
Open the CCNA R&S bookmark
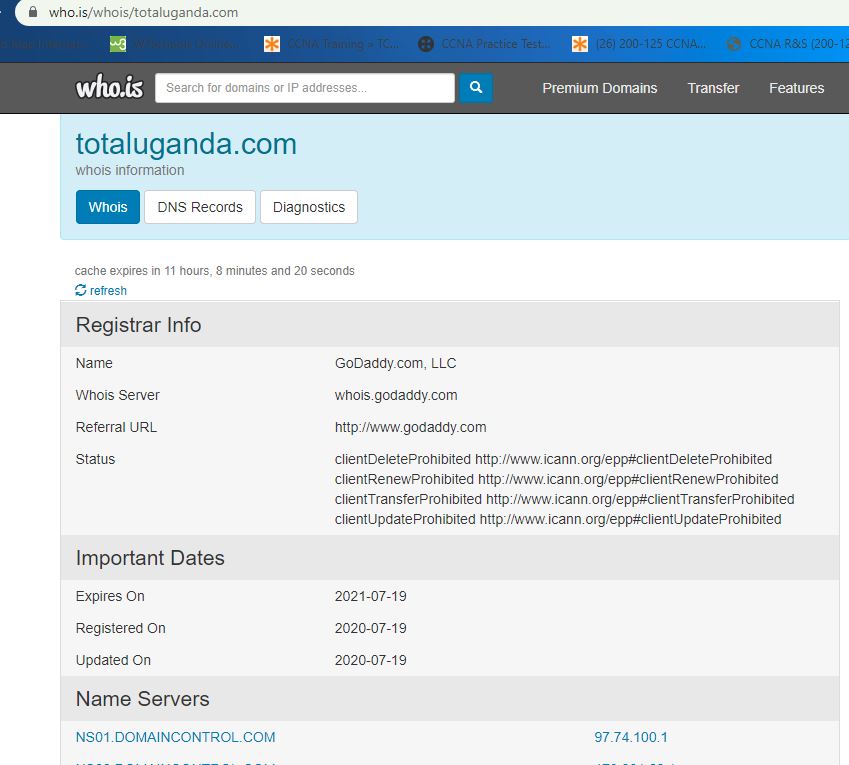point(787,44)
